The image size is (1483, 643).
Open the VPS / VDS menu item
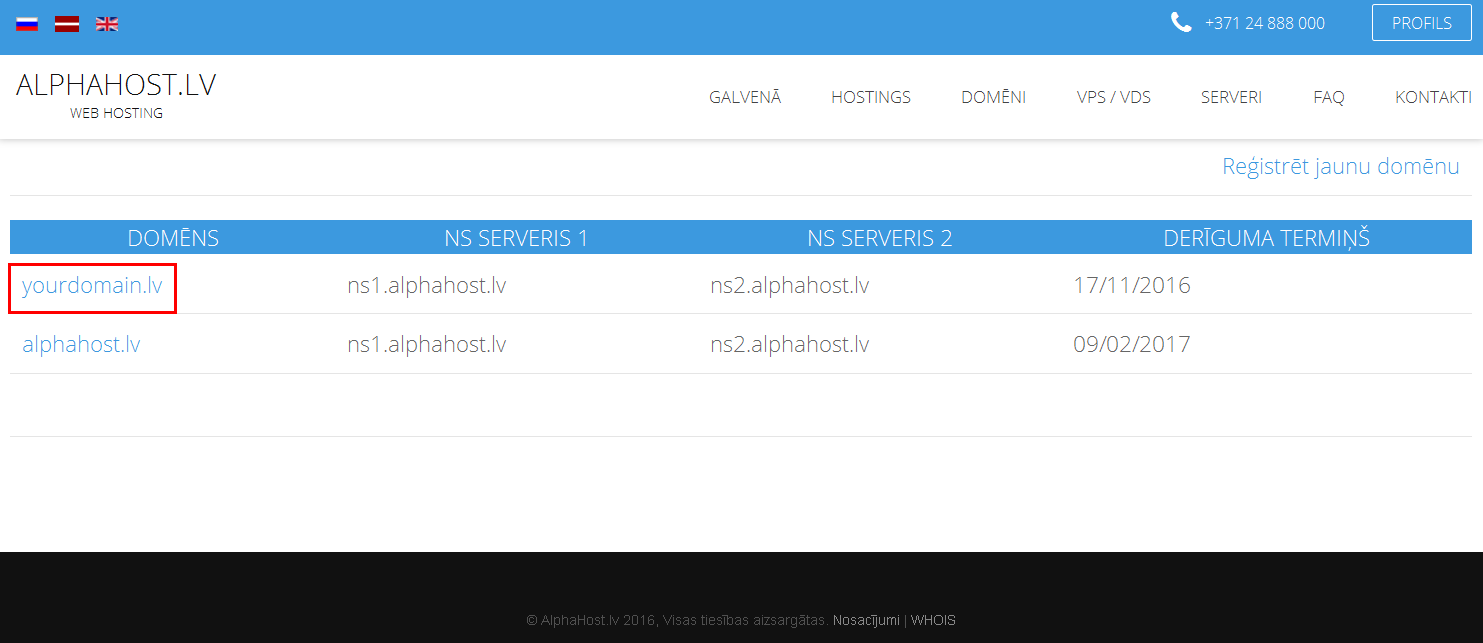1114,97
